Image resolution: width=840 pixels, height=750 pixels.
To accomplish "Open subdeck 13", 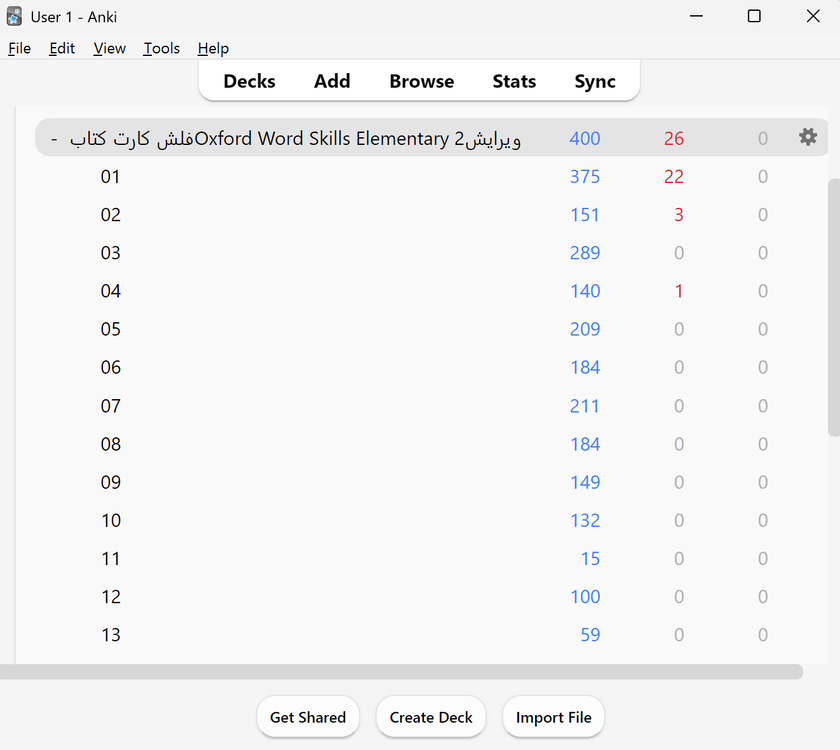I will (x=111, y=635).
